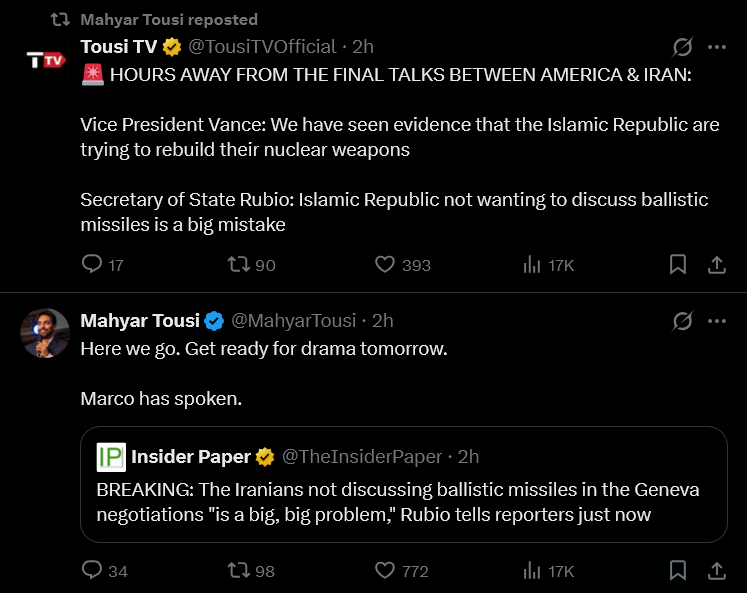This screenshot has width=747, height=593.
Task: Bookmark the Mahyar Tousi post
Action: click(677, 571)
